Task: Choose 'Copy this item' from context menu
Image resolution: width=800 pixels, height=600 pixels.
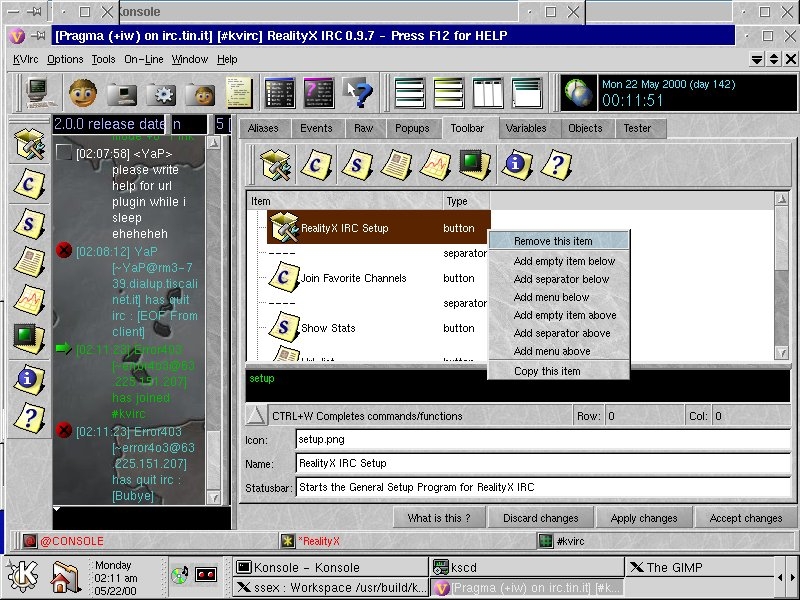Action: click(559, 371)
